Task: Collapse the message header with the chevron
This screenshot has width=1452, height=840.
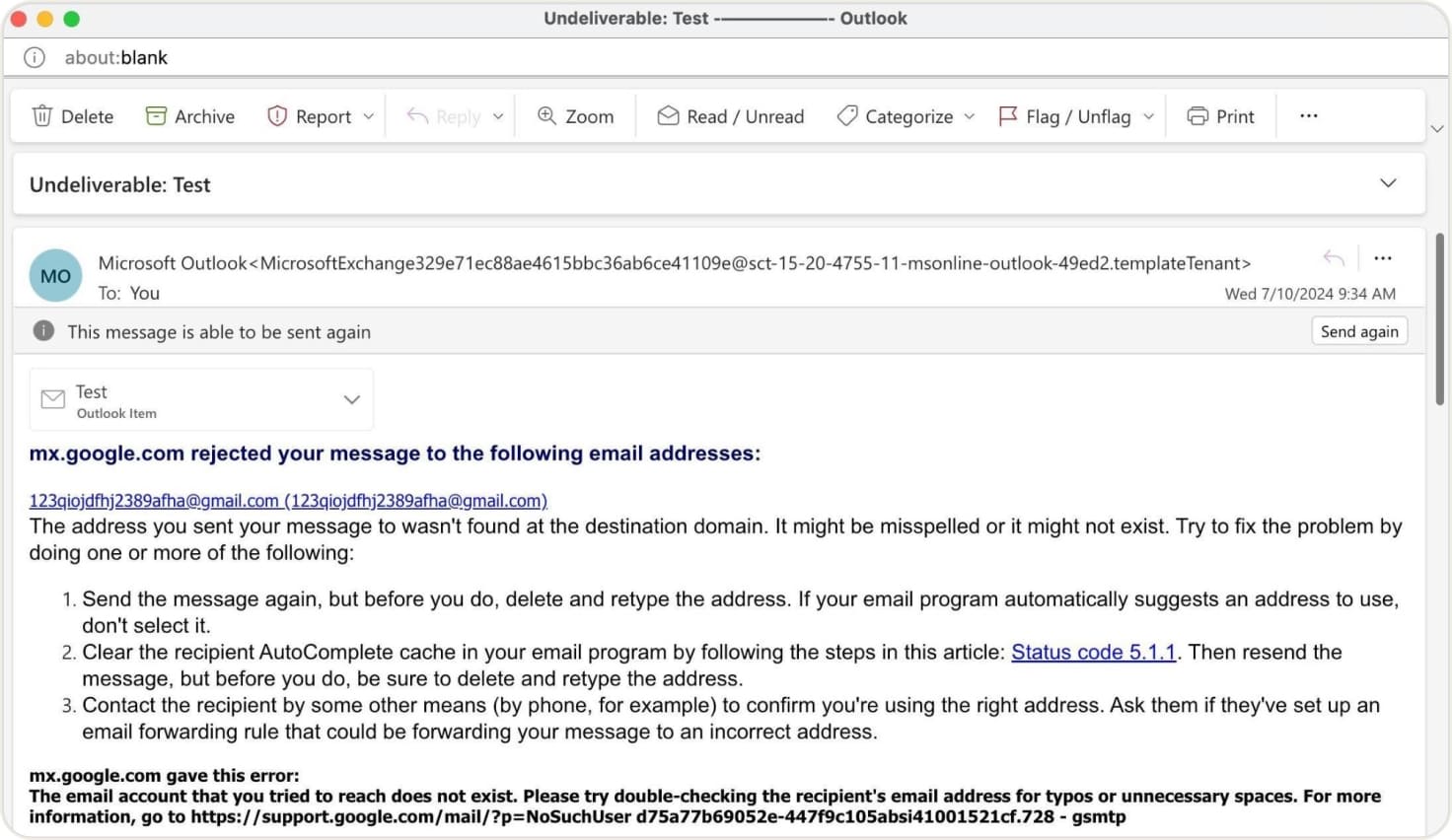Action: click(x=1388, y=183)
